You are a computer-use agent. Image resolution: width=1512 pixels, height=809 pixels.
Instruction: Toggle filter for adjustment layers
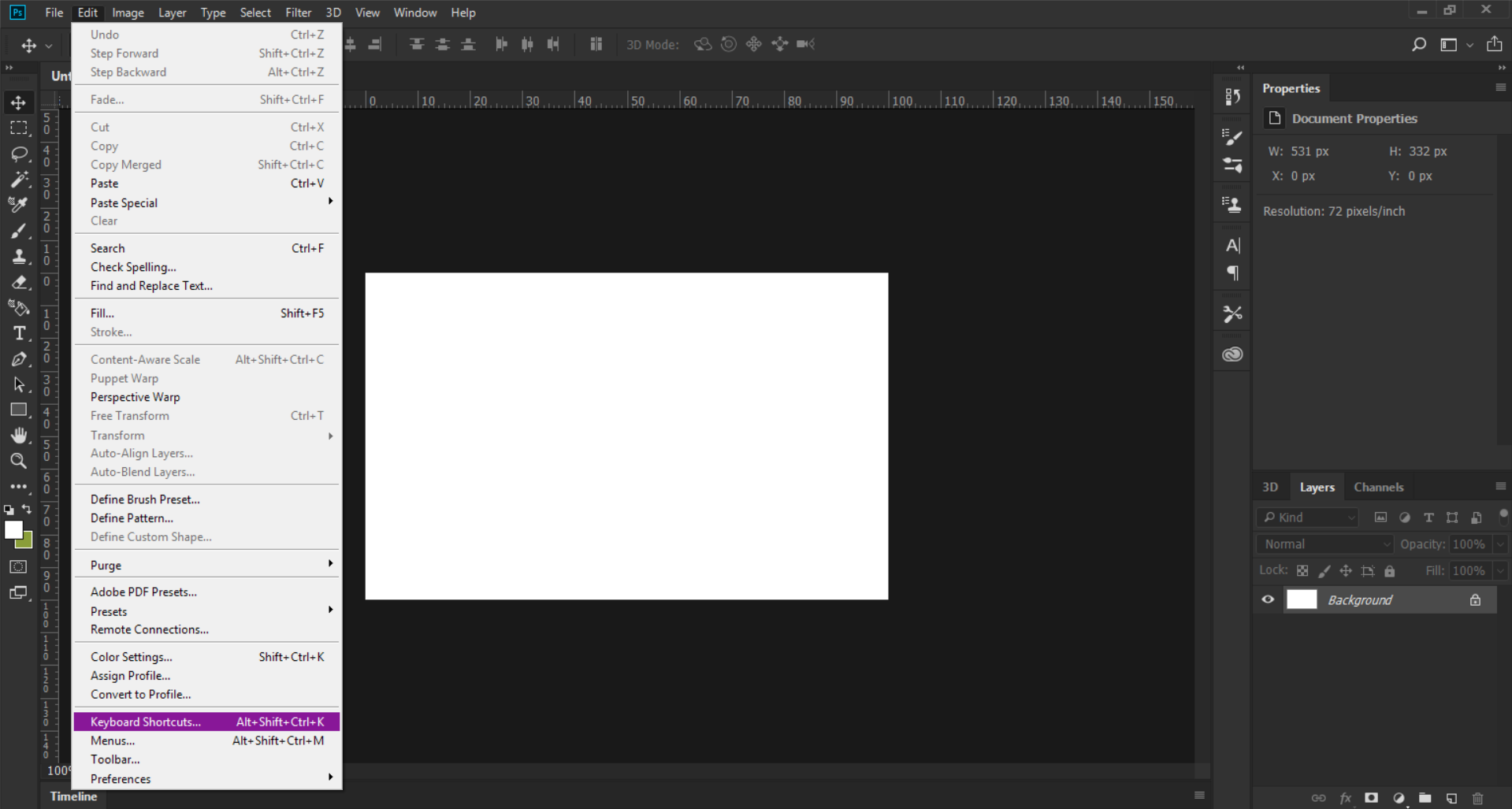click(x=1404, y=518)
